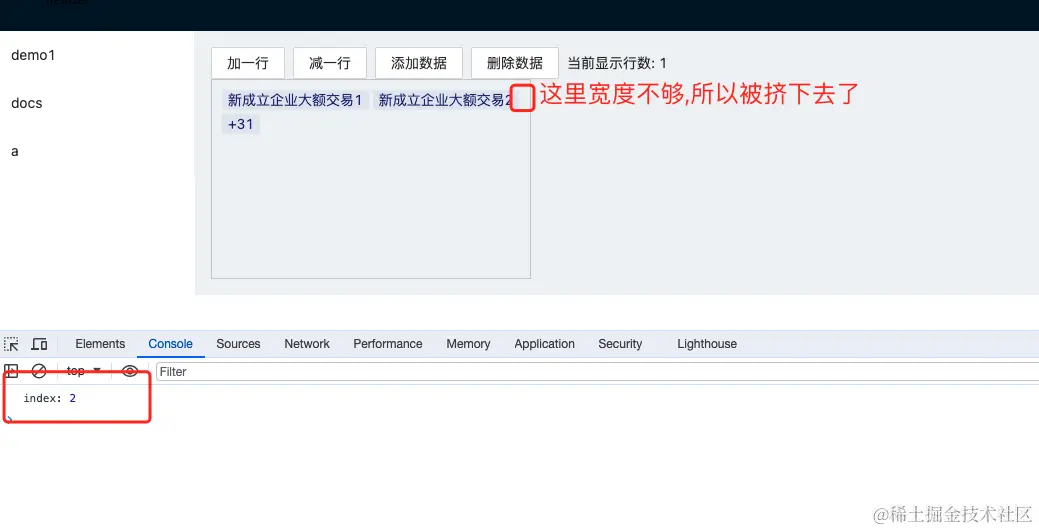This screenshot has width=1039, height=531.
Task: Focus the console Filter input field
Action: click(x=598, y=372)
